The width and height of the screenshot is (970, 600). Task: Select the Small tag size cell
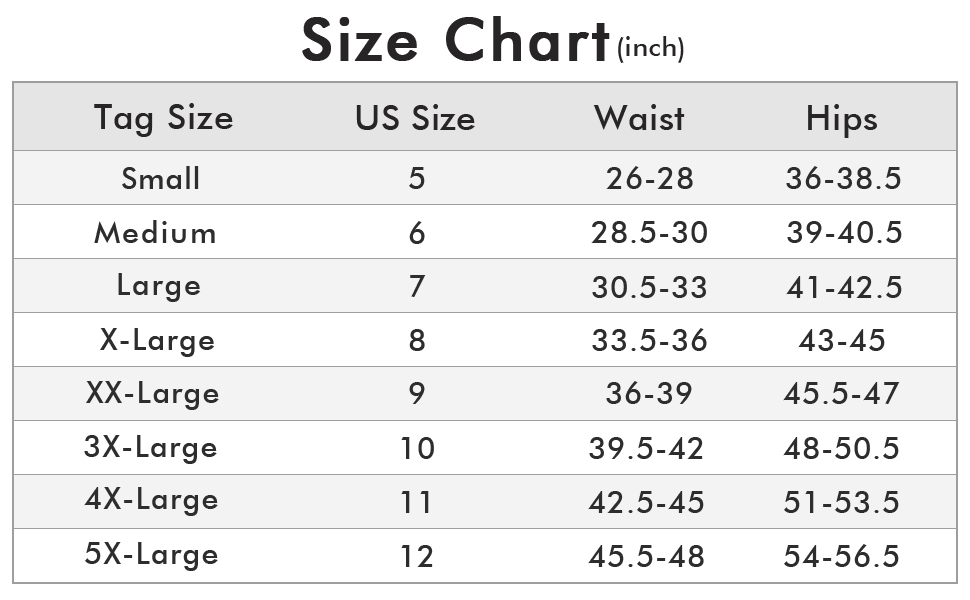(x=161, y=179)
